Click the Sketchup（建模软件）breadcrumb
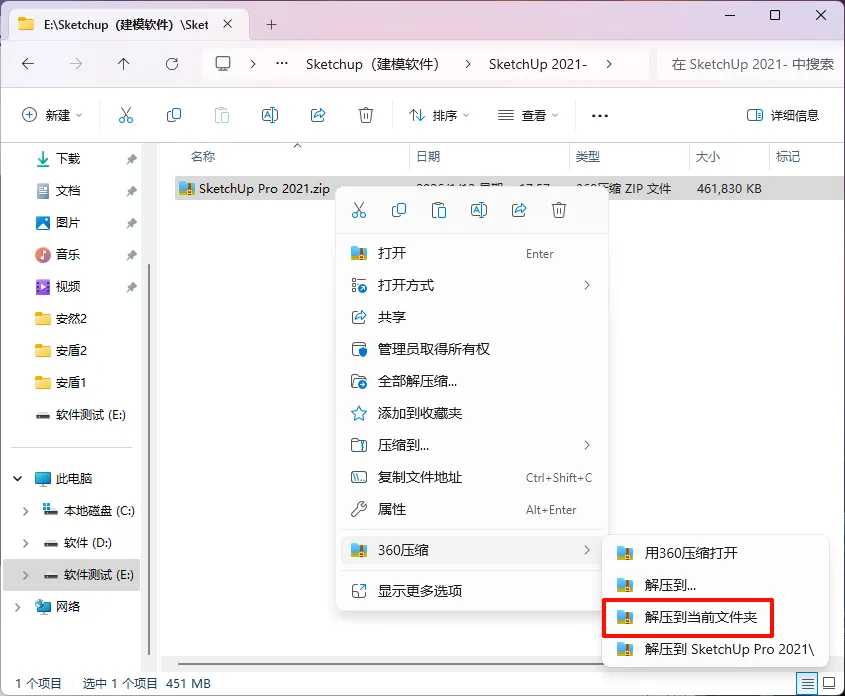 click(372, 64)
